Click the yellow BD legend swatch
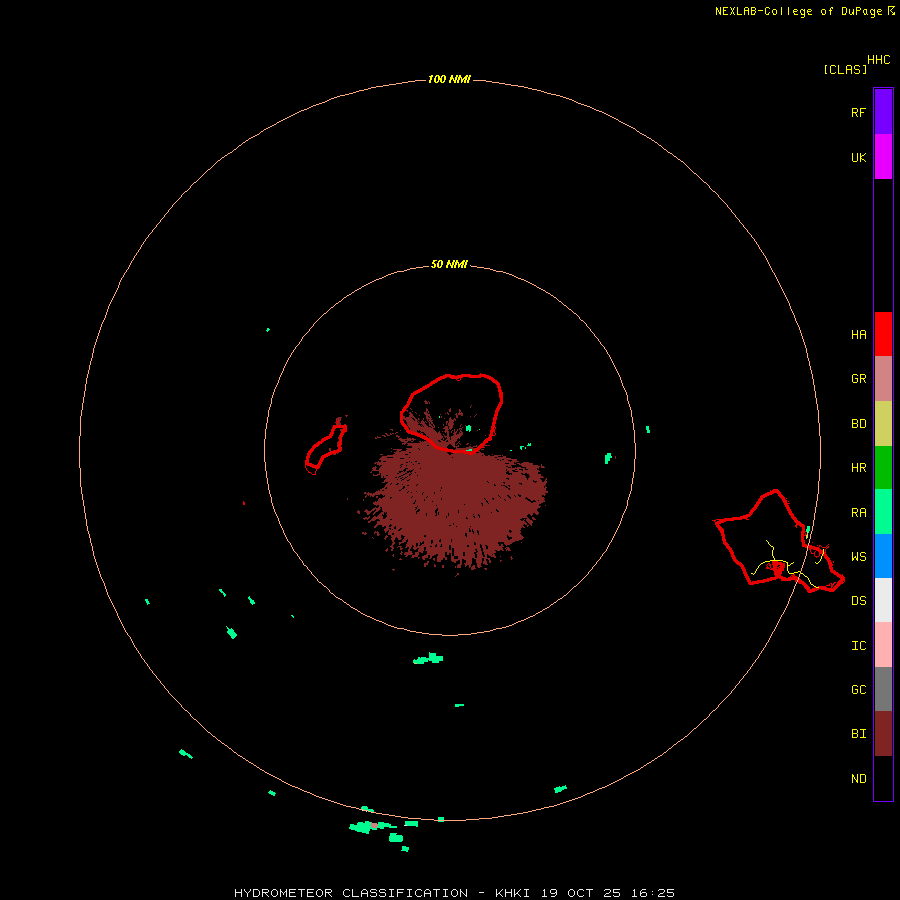 pos(883,424)
